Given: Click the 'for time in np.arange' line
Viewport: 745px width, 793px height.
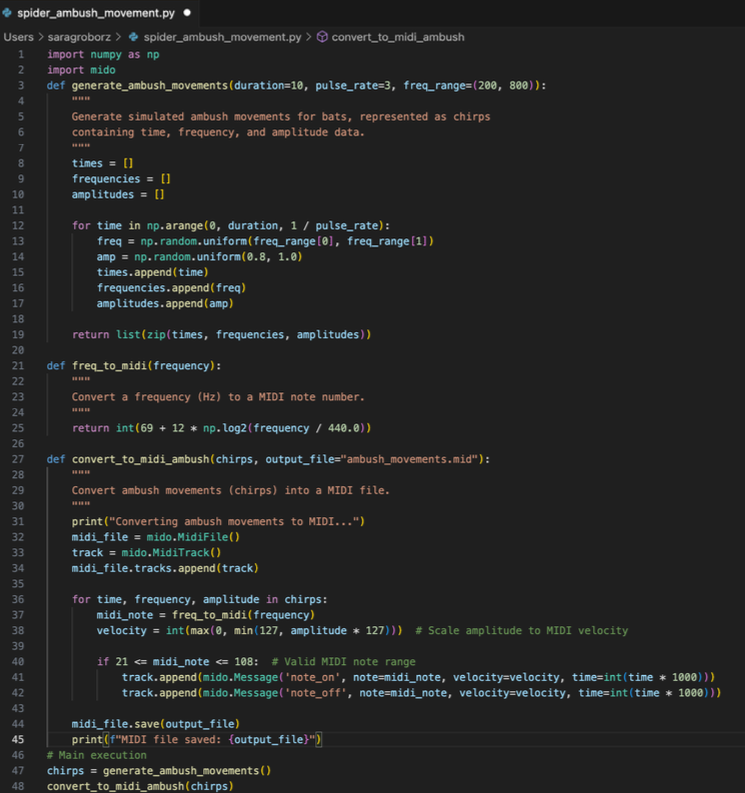Looking at the screenshot, I should pos(231,226).
